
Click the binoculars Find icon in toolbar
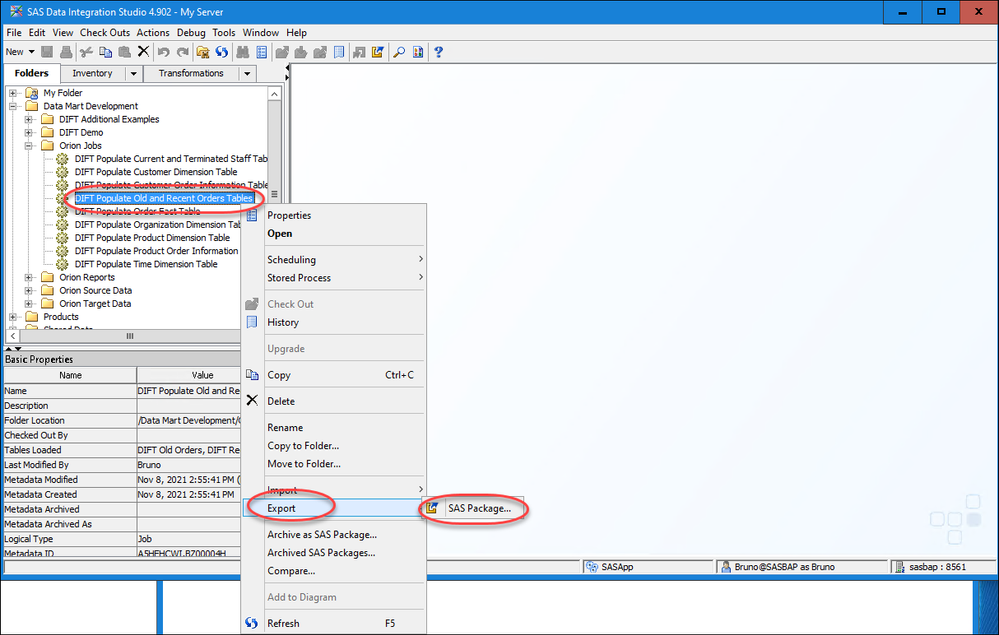pyautogui.click(x=242, y=52)
